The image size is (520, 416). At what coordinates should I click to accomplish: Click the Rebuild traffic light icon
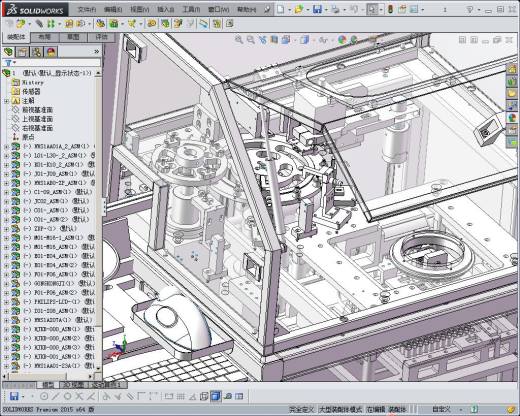coord(390,9)
